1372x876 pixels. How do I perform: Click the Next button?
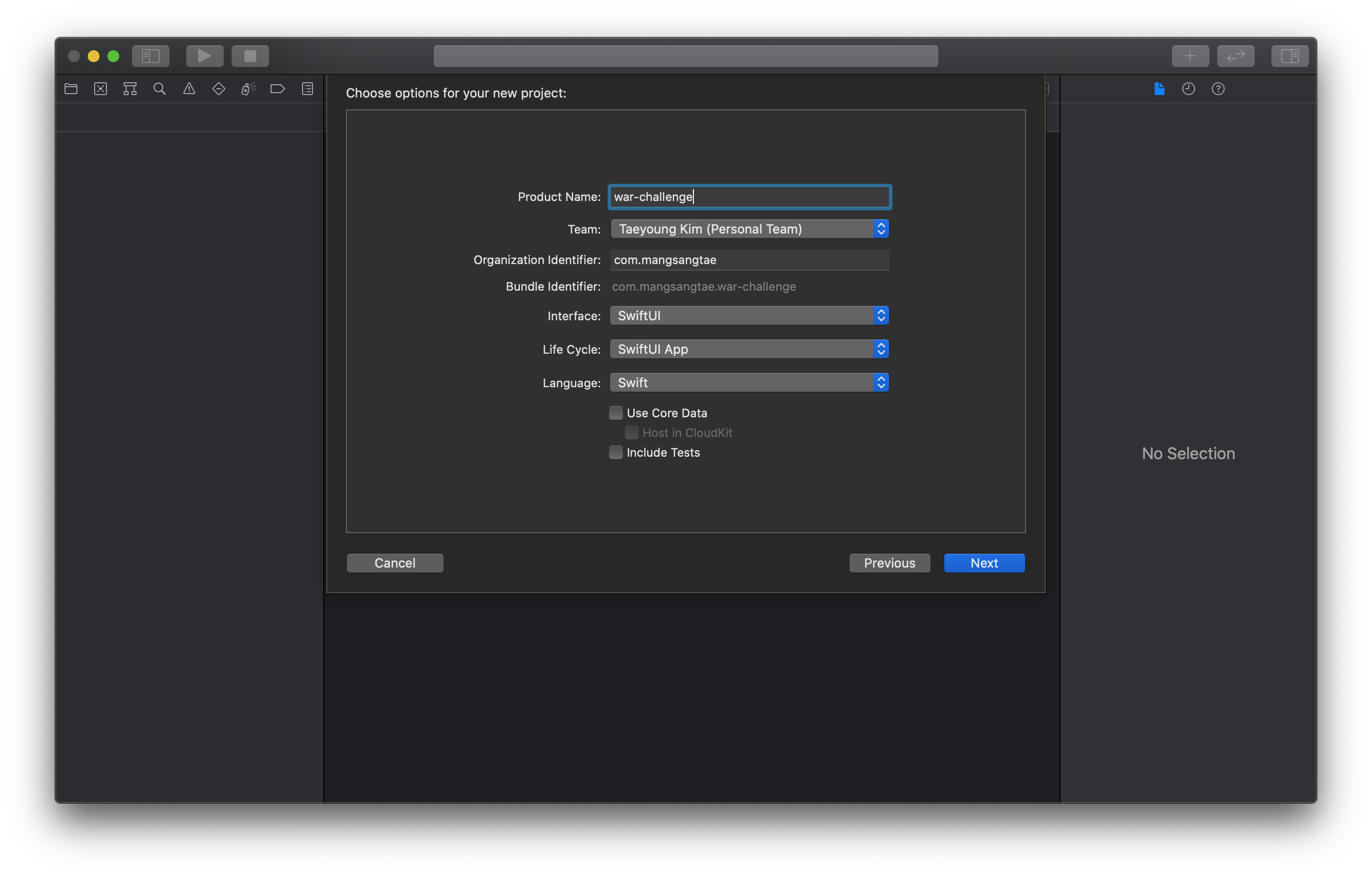coord(984,563)
